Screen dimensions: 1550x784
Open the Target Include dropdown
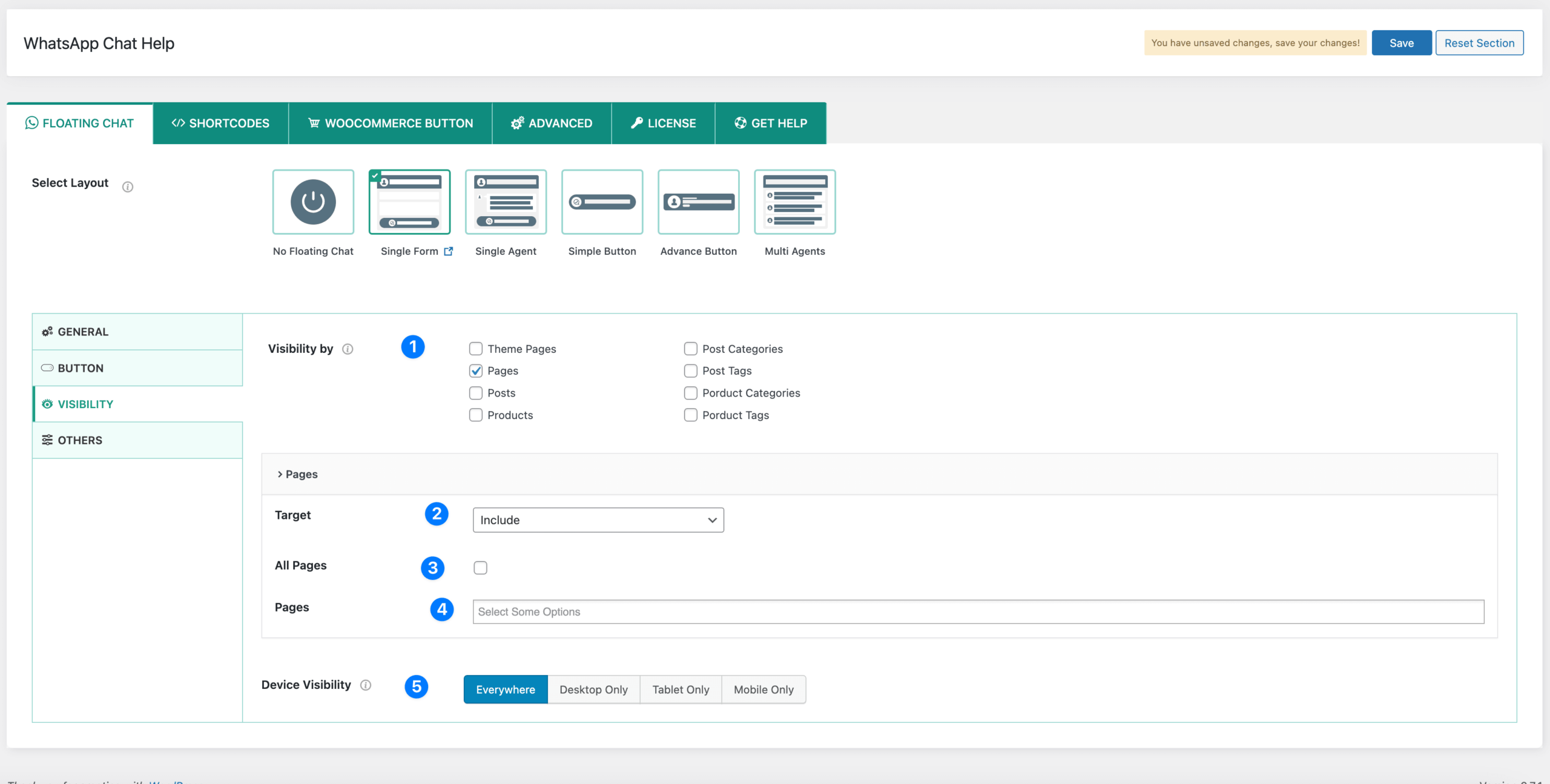598,520
